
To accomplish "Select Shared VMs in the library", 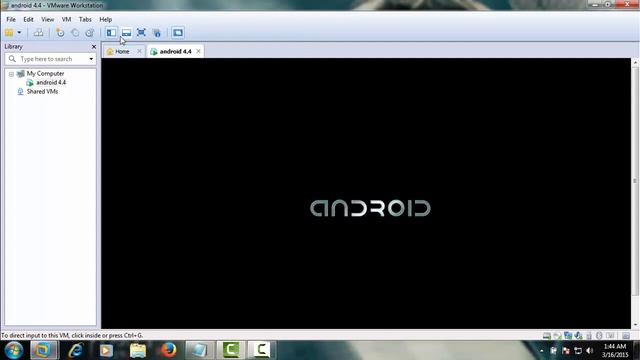I will pos(42,91).
